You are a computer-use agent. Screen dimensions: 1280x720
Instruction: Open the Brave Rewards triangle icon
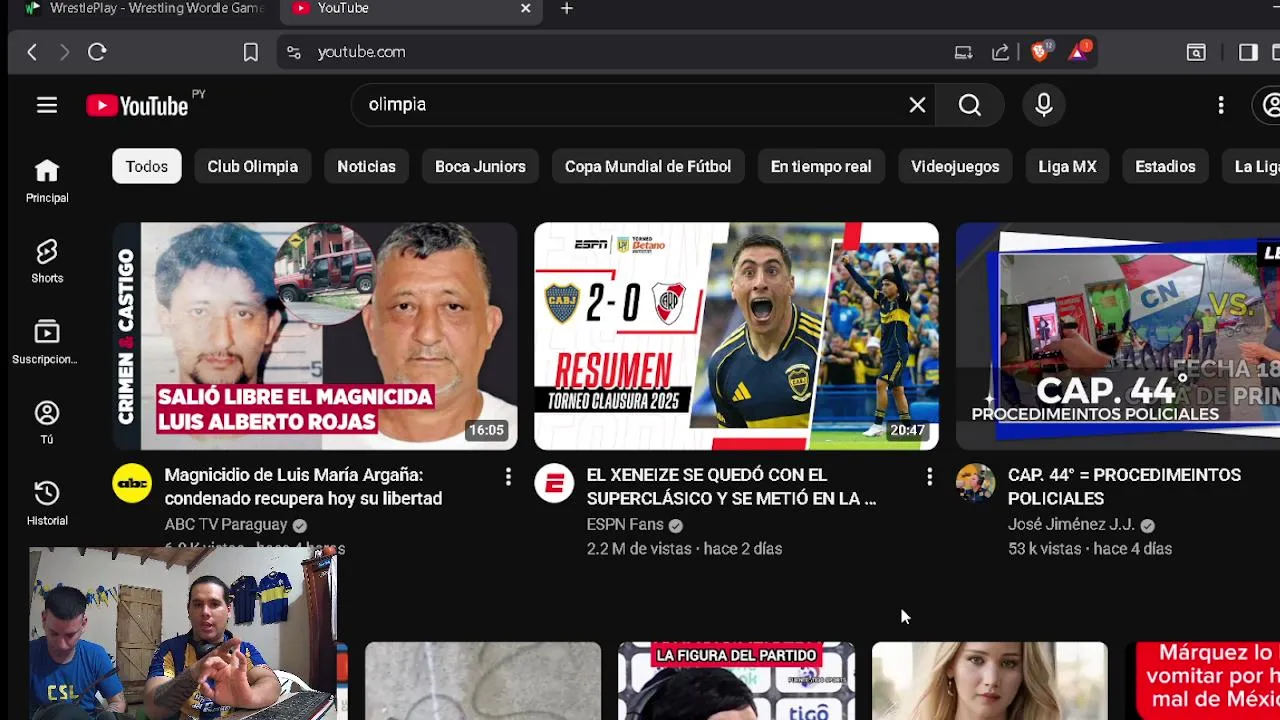coord(1079,52)
